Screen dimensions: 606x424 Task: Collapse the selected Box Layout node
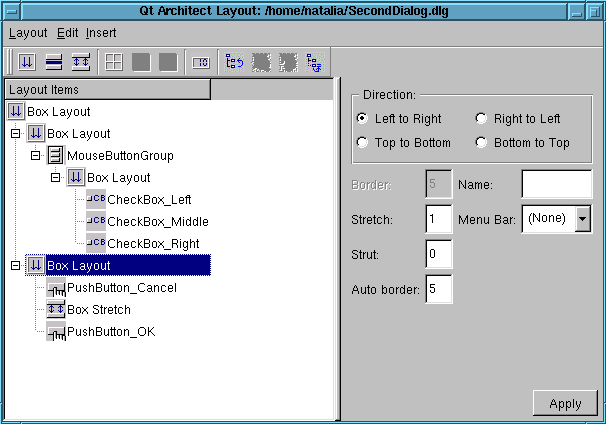(x=15, y=266)
